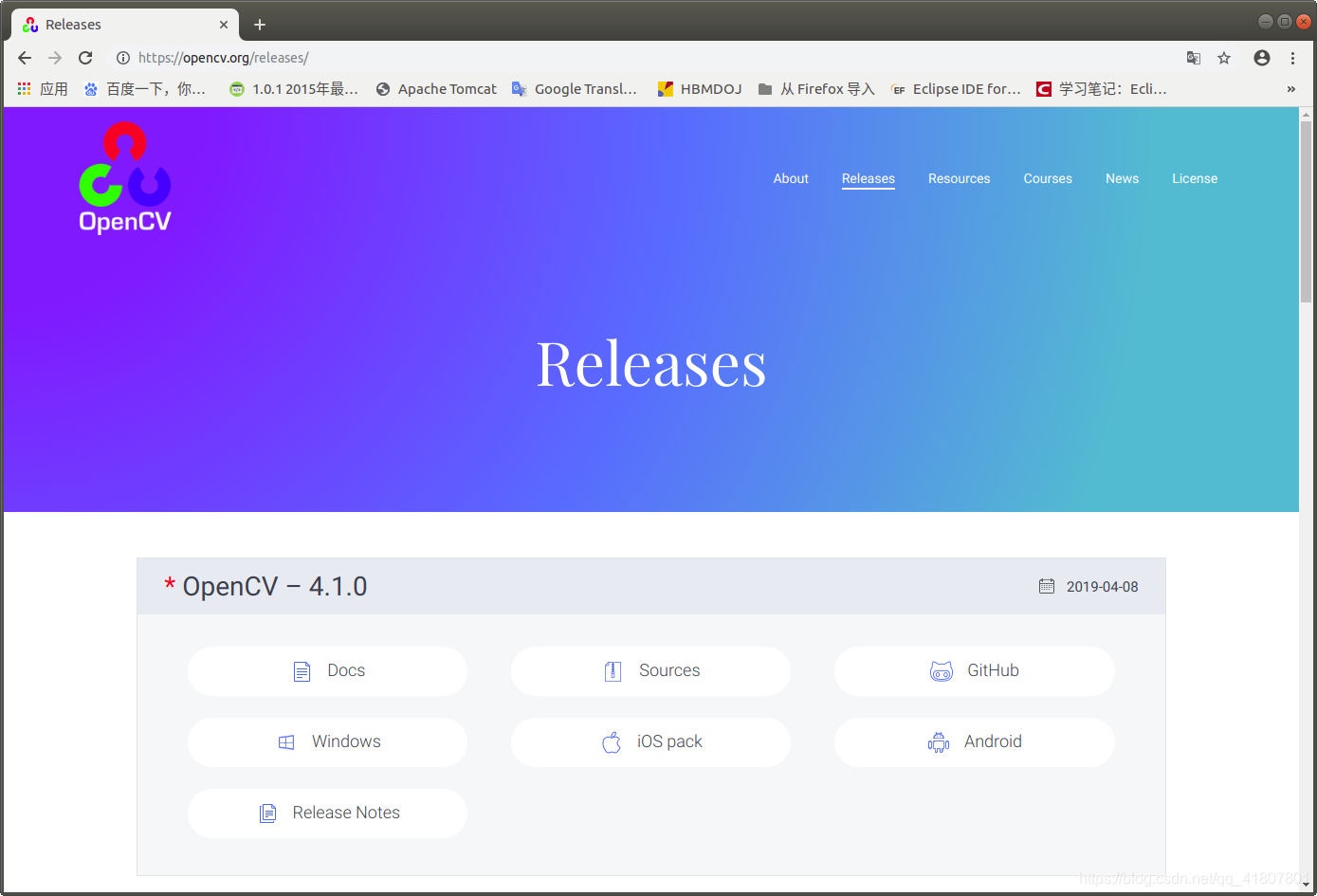Open Chrome's three-dot menu
Screen dimensions: 1317x896
coord(1292,58)
